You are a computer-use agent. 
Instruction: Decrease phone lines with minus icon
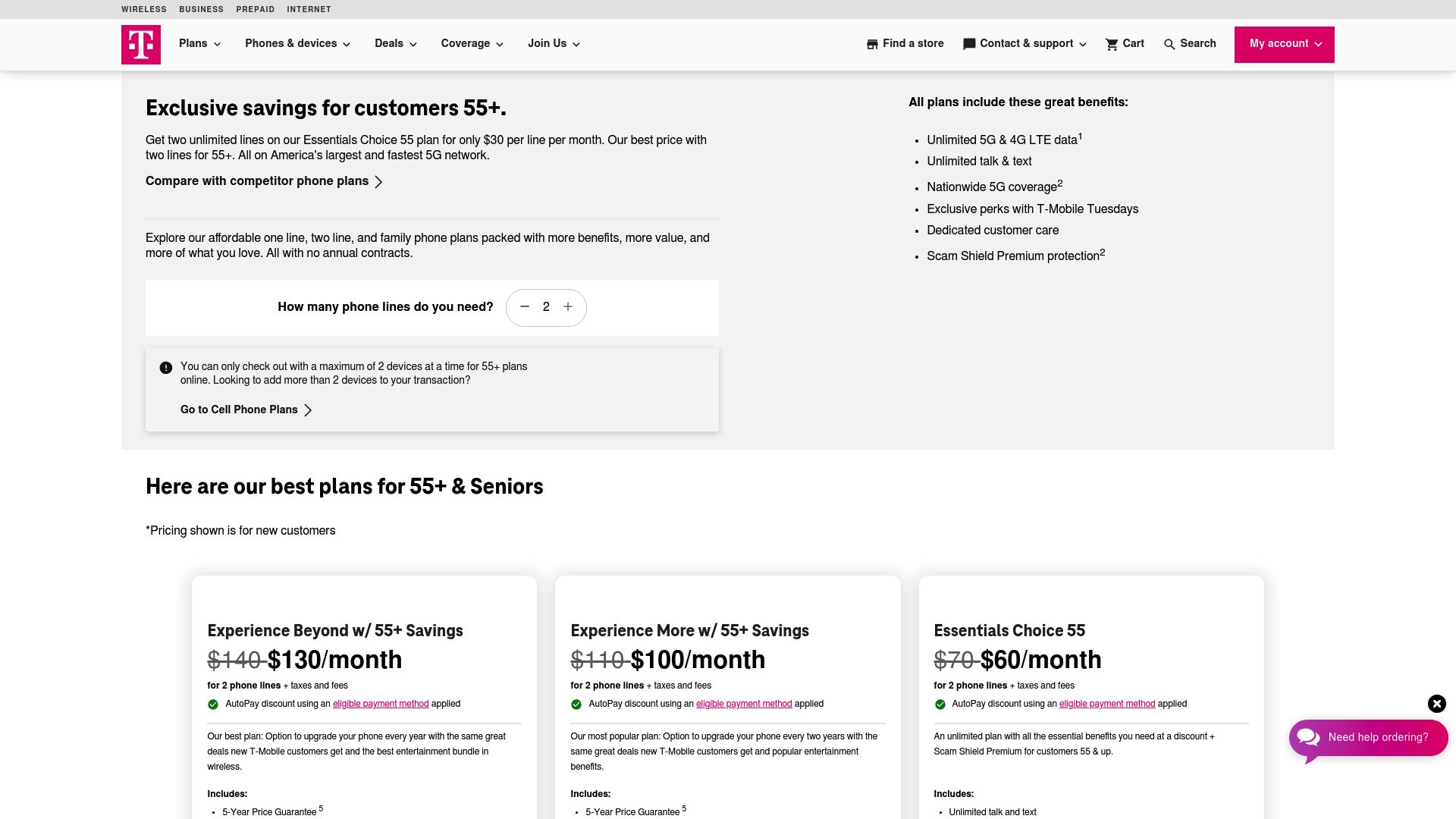[x=524, y=307]
